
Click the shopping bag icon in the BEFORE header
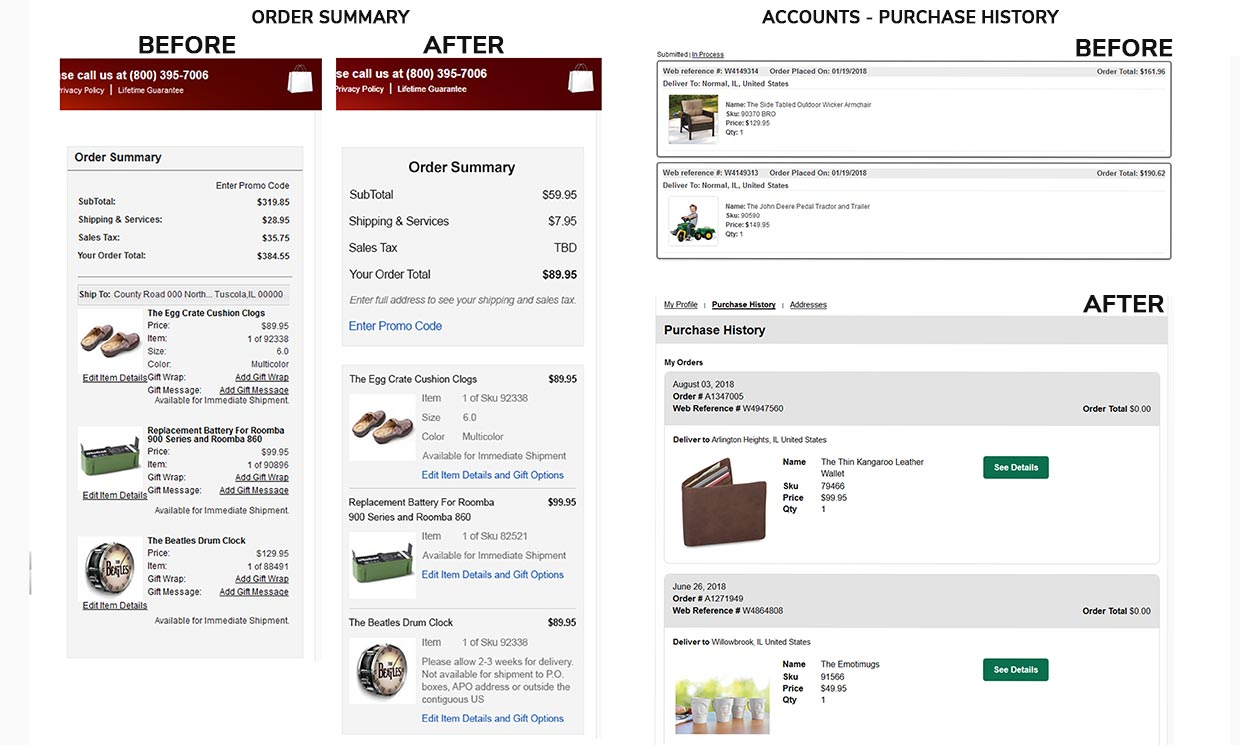pos(300,79)
